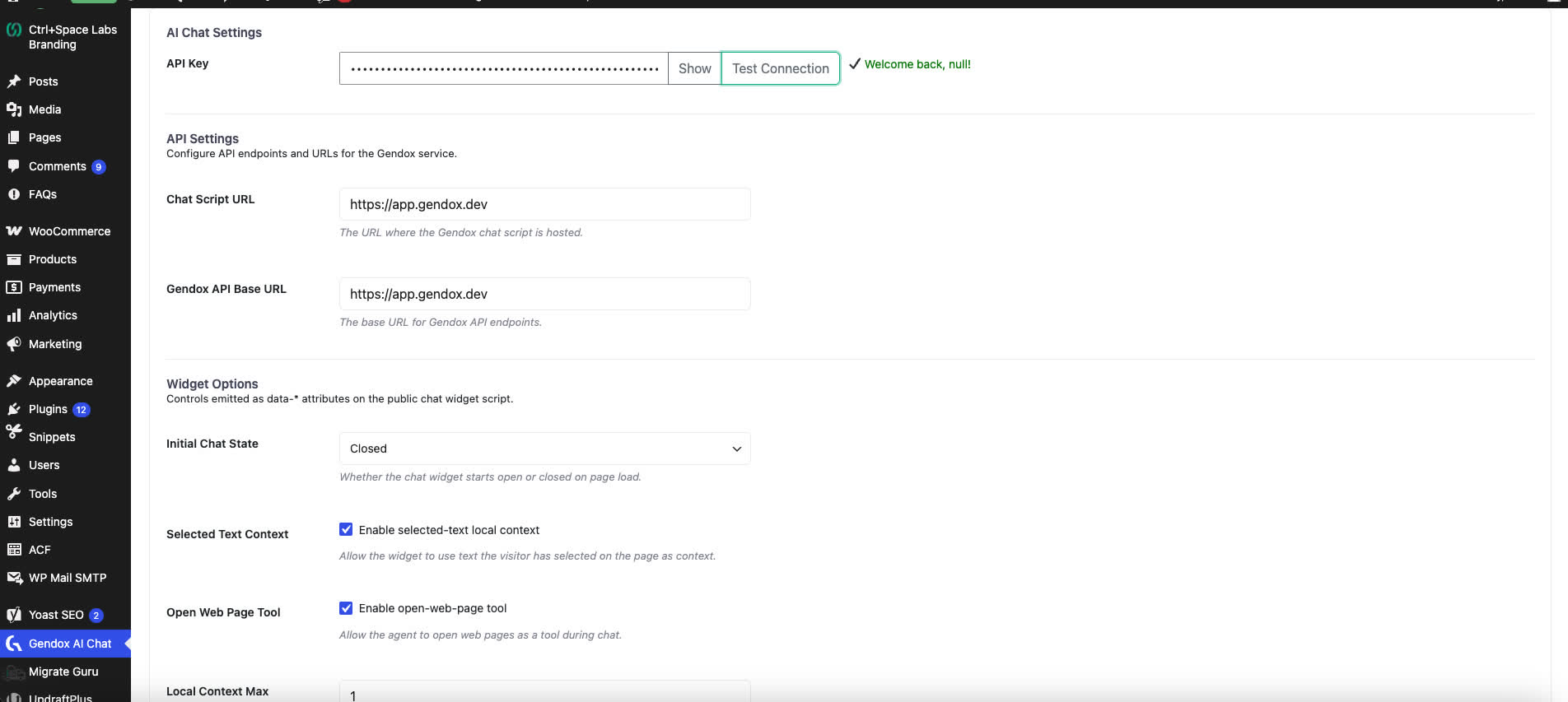Viewport: 1568px width, 702px height.
Task: Click the Pages icon in the sidebar
Action: (x=14, y=137)
